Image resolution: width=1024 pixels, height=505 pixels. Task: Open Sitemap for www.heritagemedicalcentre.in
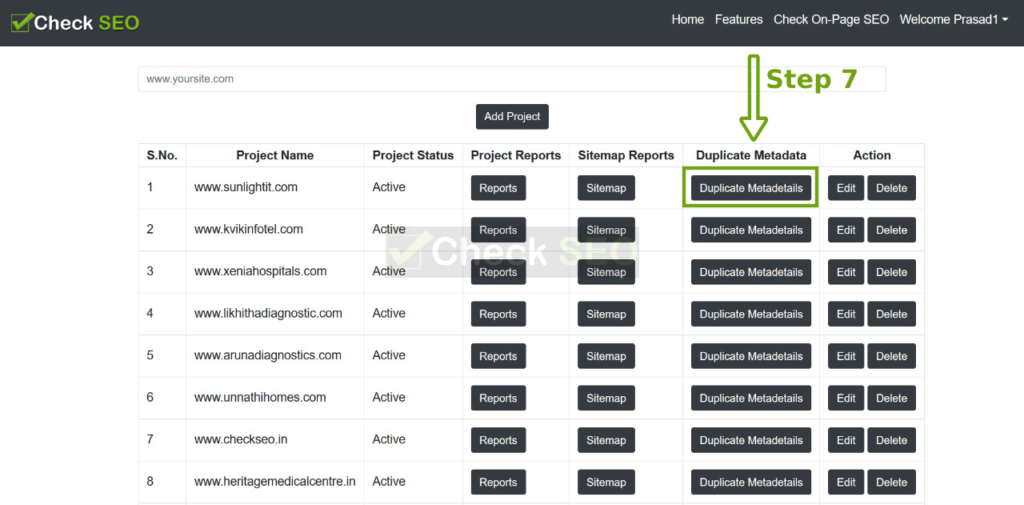pos(605,482)
